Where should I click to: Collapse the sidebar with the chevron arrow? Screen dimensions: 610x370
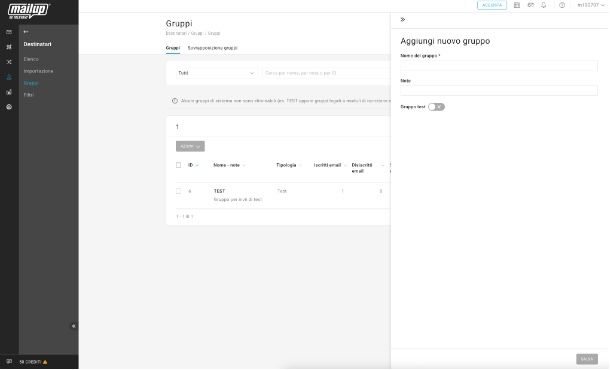(74, 326)
